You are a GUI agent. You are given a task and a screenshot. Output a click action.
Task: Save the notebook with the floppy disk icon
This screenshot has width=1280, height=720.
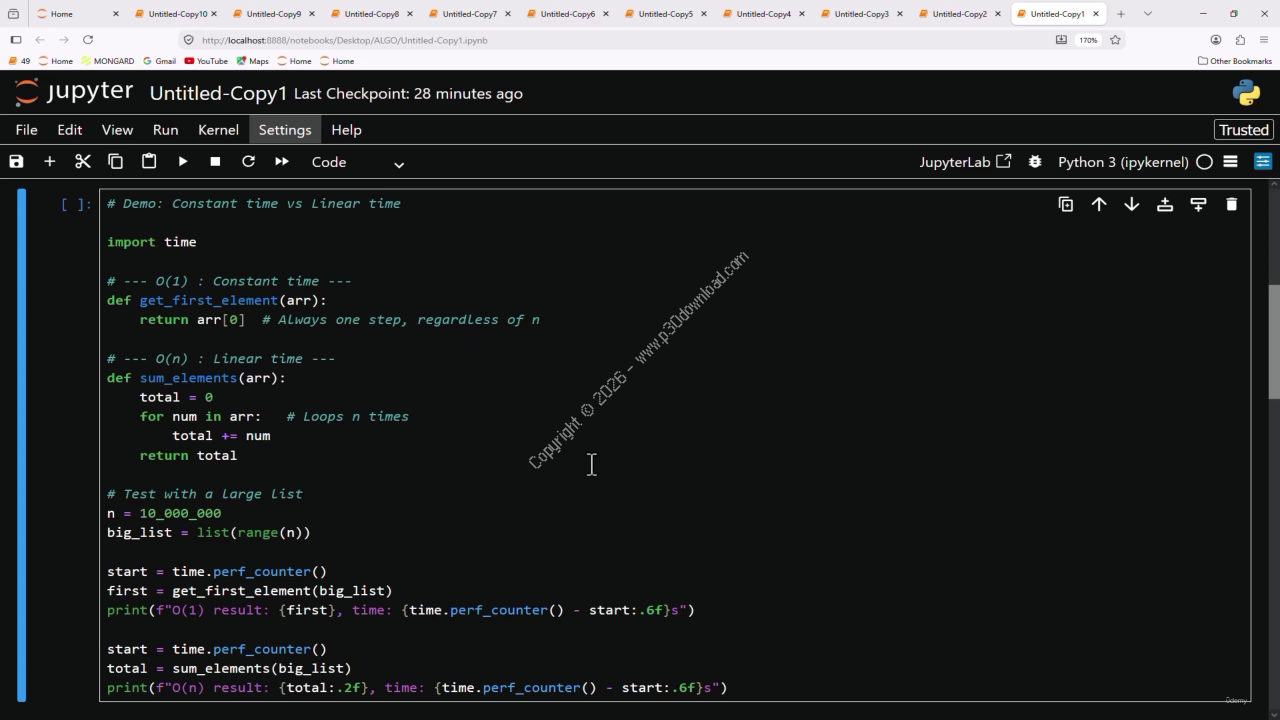16,161
